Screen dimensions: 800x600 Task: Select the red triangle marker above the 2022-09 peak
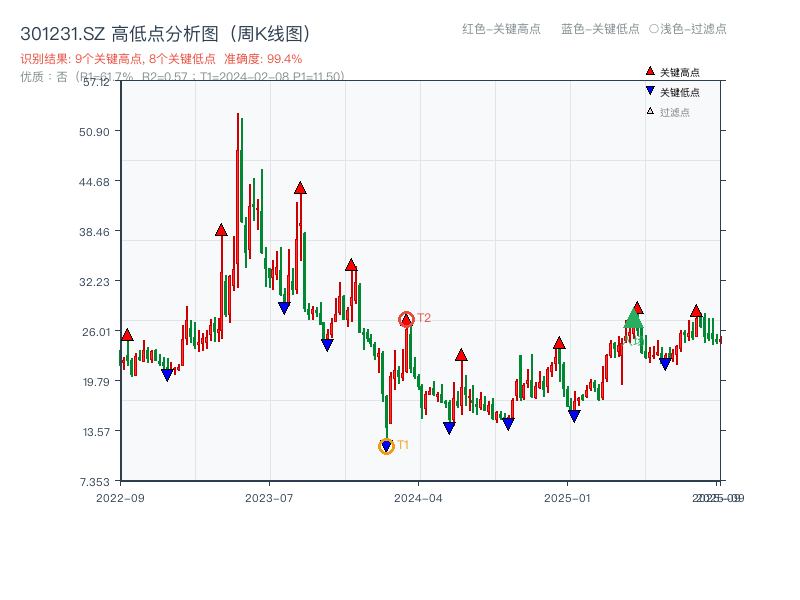(x=126, y=335)
